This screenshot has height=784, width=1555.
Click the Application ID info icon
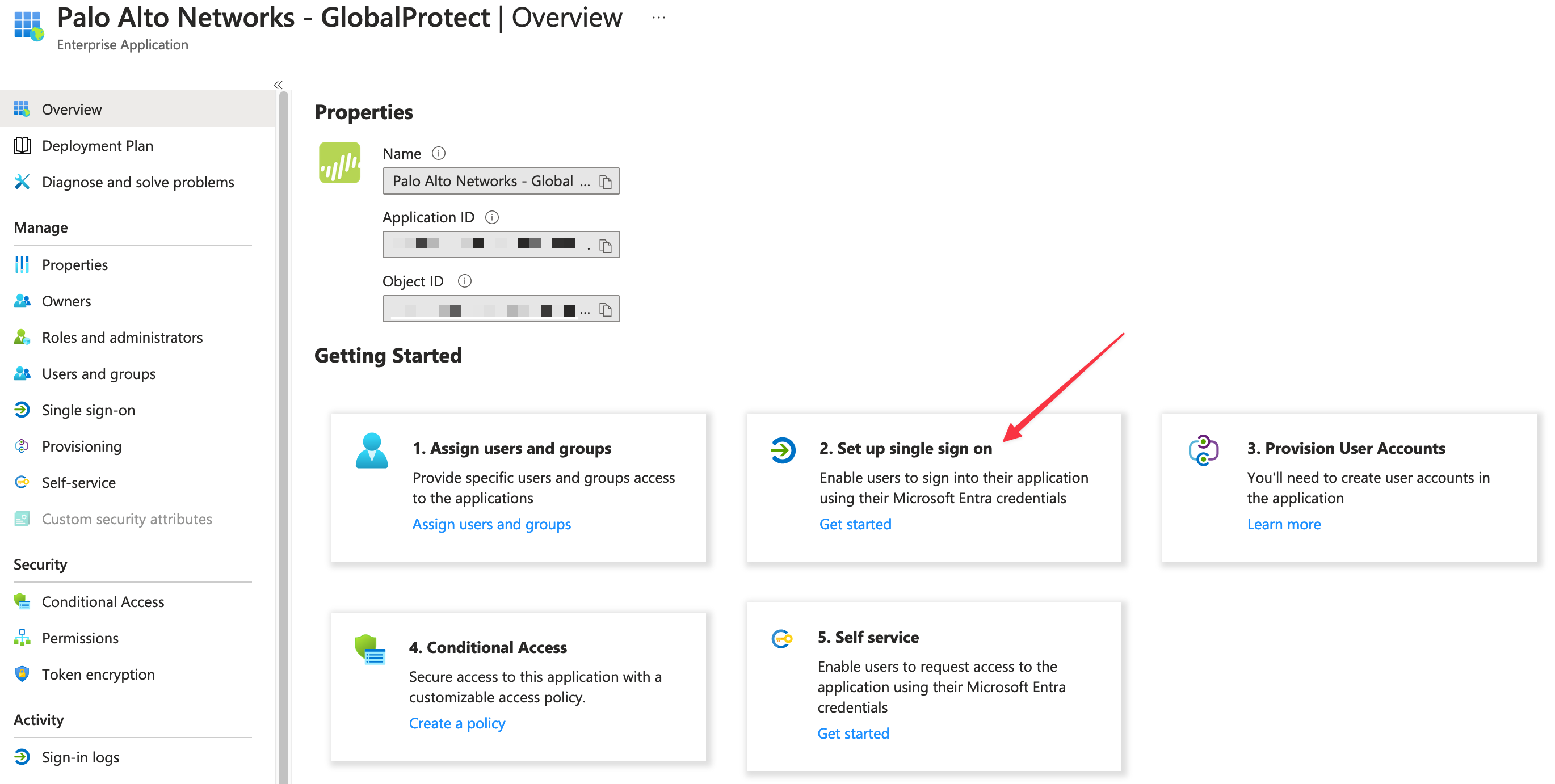pos(493,217)
